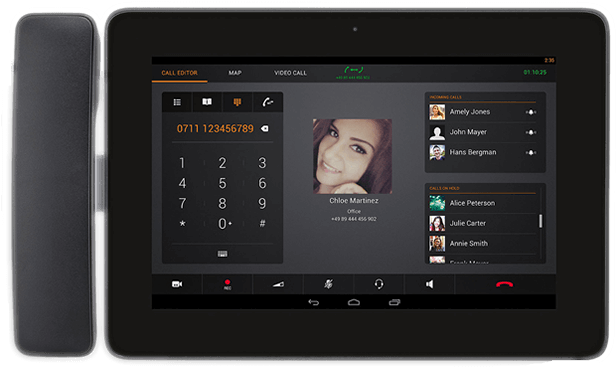The width and height of the screenshot is (616, 367).
Task: Click the green active call indicator
Action: coord(353,72)
